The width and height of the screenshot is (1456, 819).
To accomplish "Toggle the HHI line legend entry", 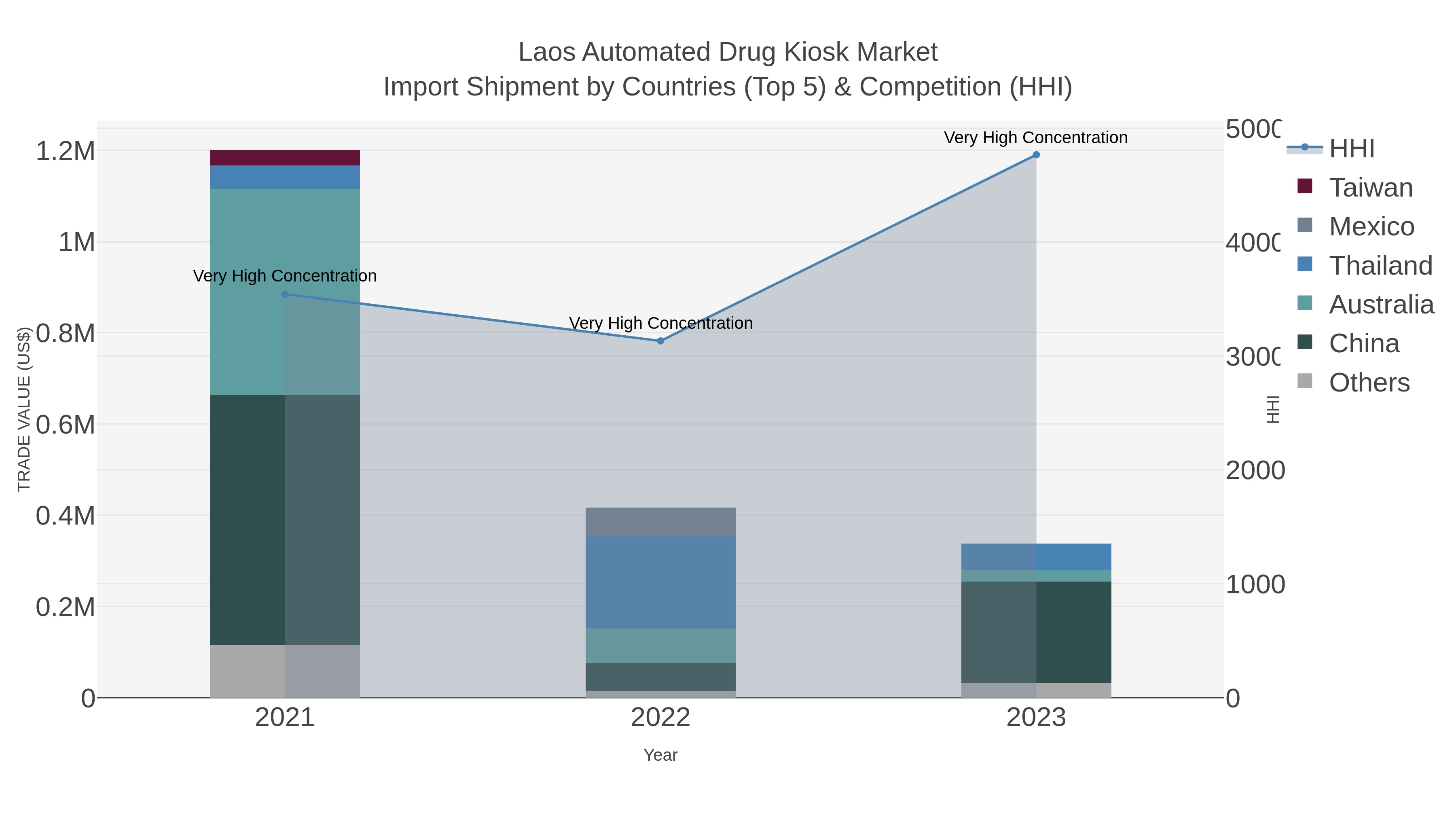I will point(1331,149).
